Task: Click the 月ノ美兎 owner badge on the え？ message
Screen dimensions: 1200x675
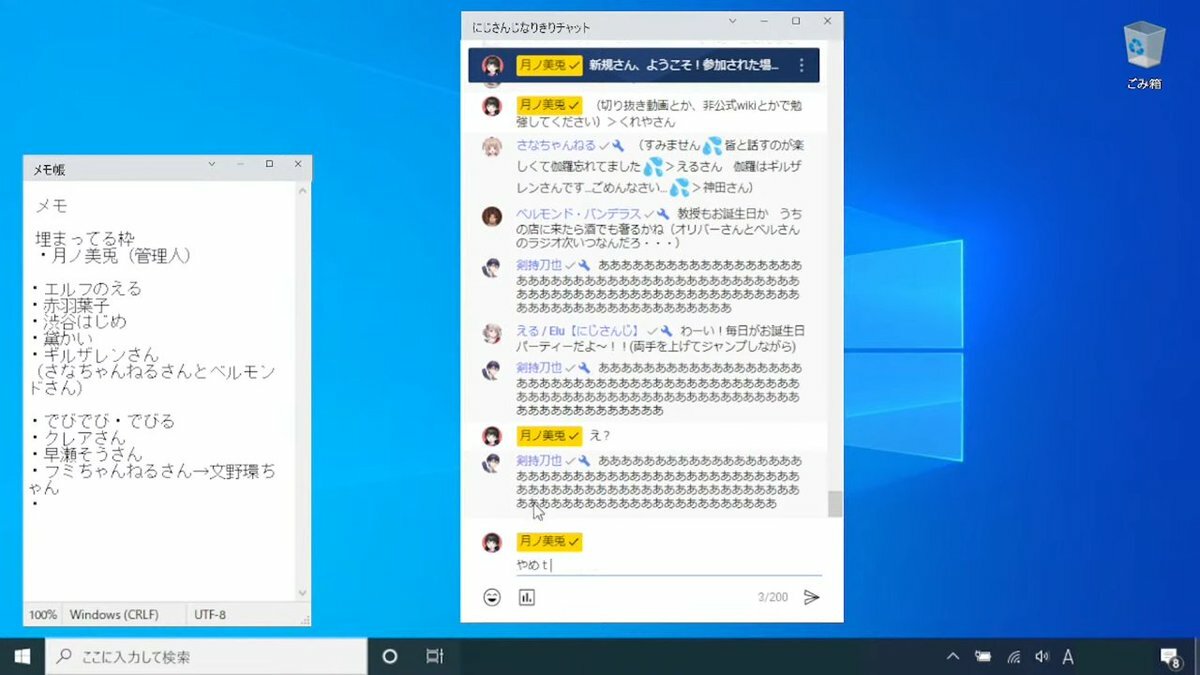Action: (549, 436)
